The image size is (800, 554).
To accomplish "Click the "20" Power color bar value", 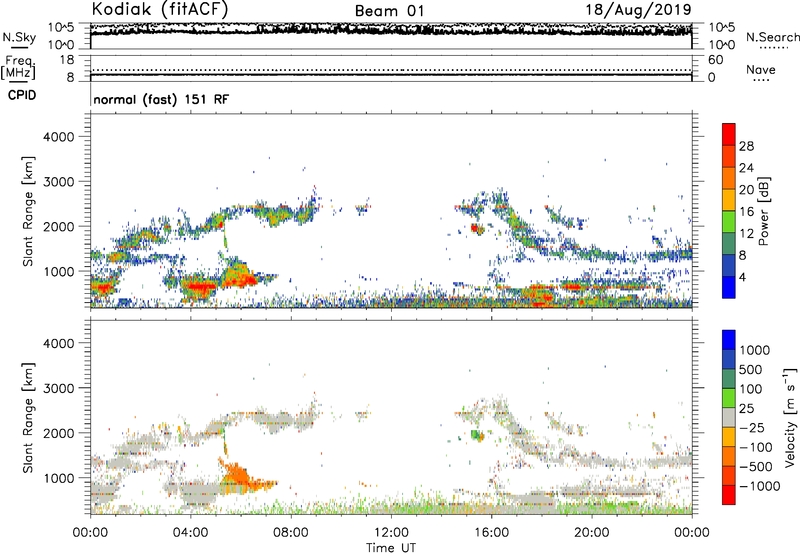I will point(746,190).
